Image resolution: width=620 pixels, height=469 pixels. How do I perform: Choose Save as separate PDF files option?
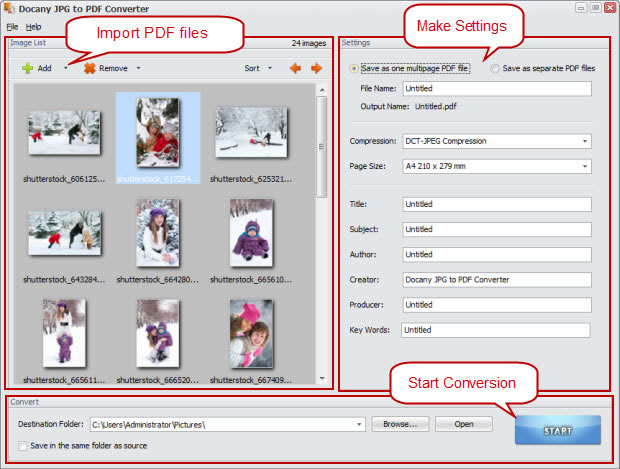496,69
